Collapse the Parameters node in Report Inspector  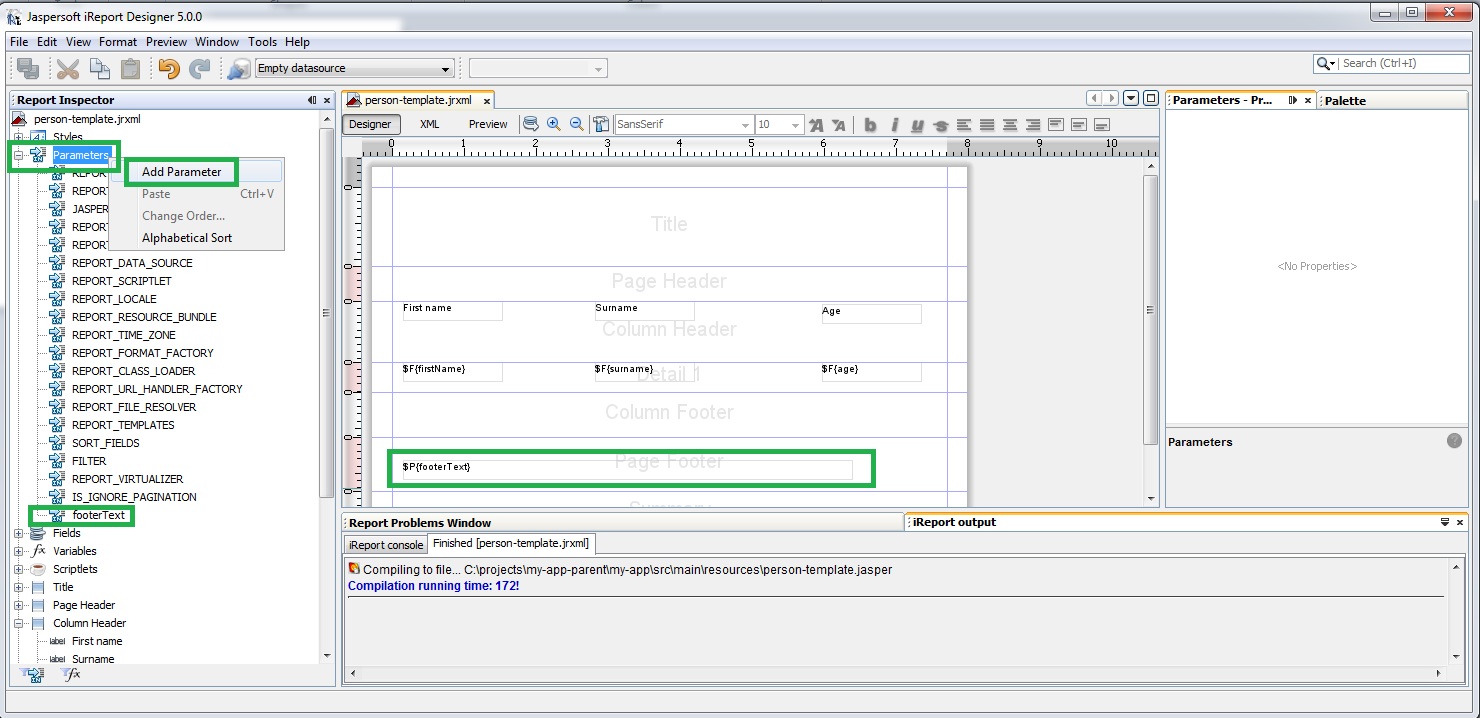[16, 155]
